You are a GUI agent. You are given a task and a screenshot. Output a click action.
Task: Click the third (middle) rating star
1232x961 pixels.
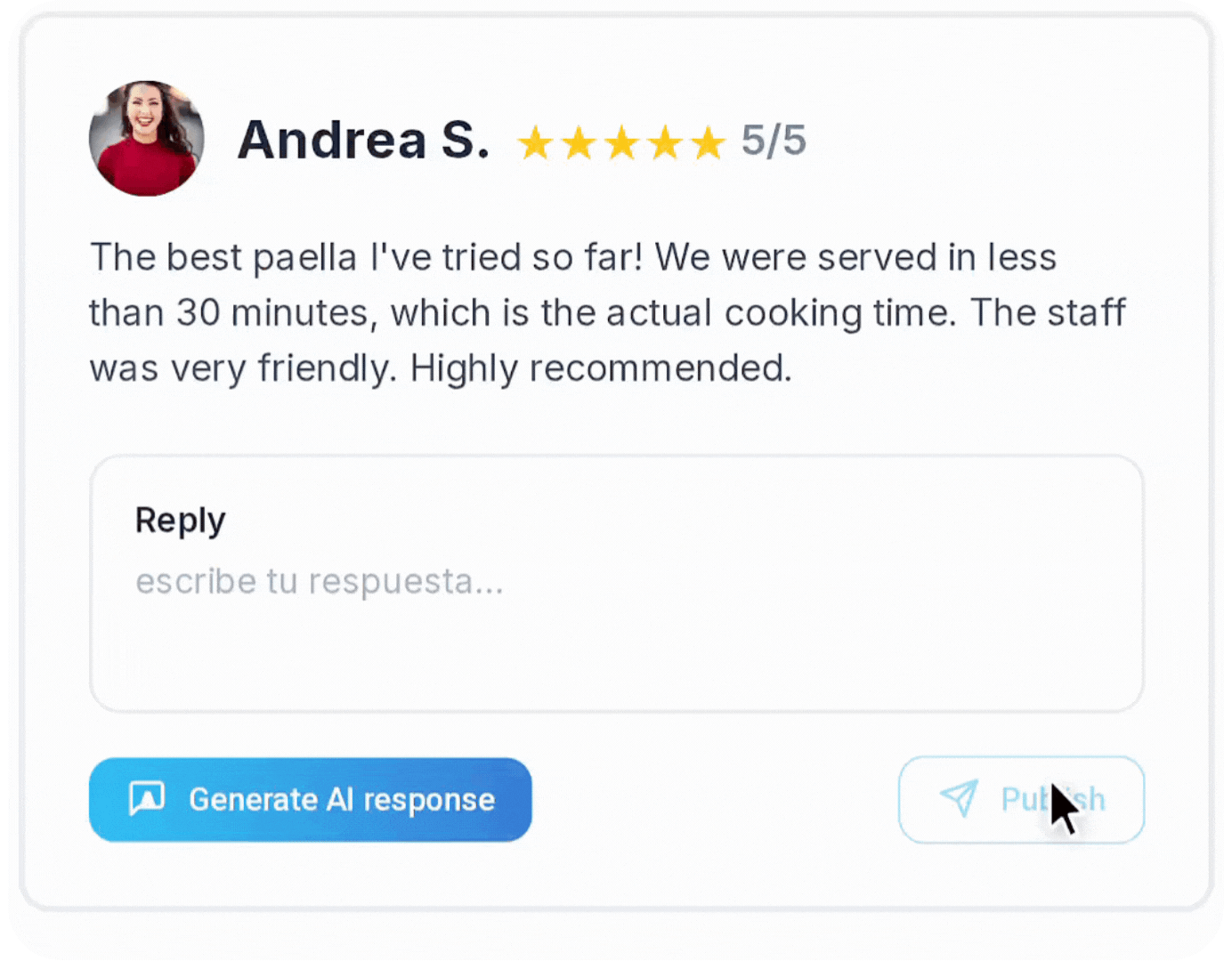tap(621, 143)
